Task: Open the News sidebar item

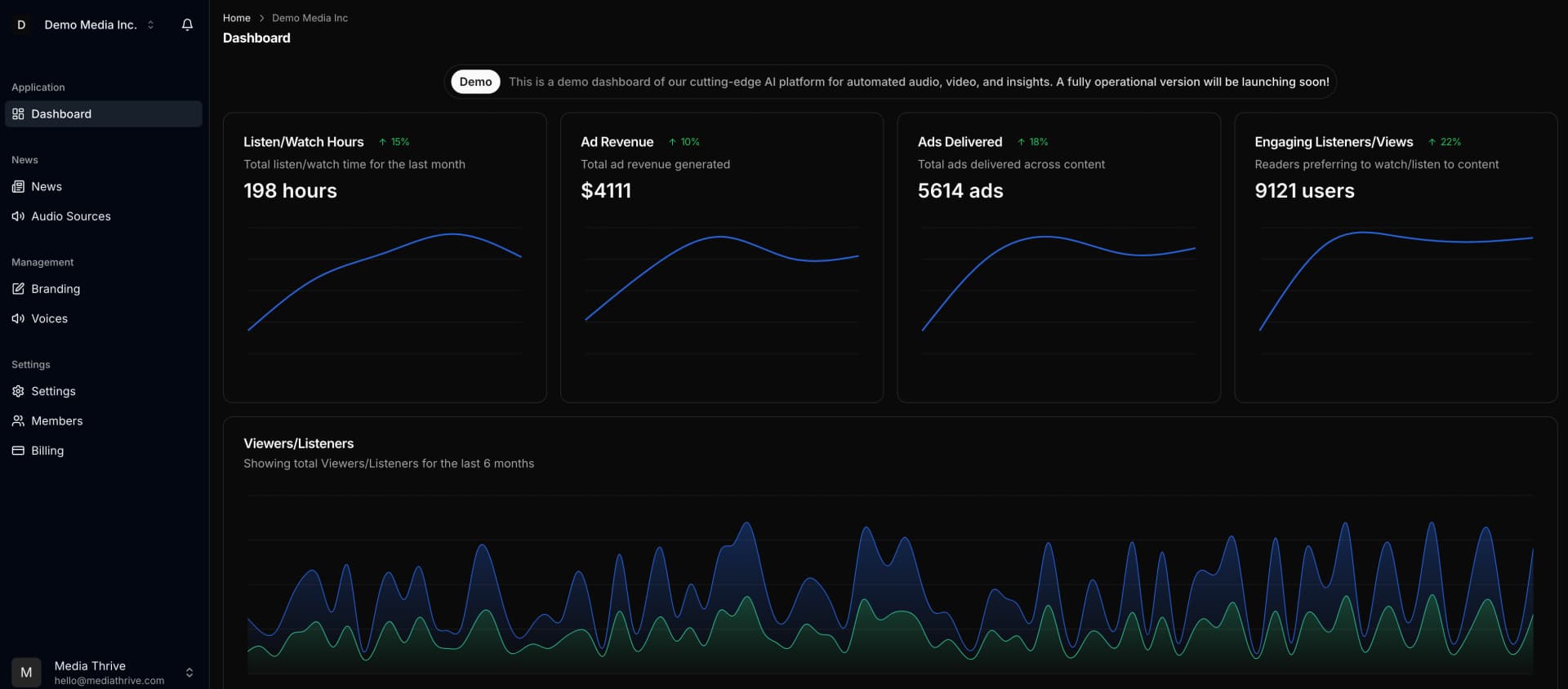Action: (104, 187)
